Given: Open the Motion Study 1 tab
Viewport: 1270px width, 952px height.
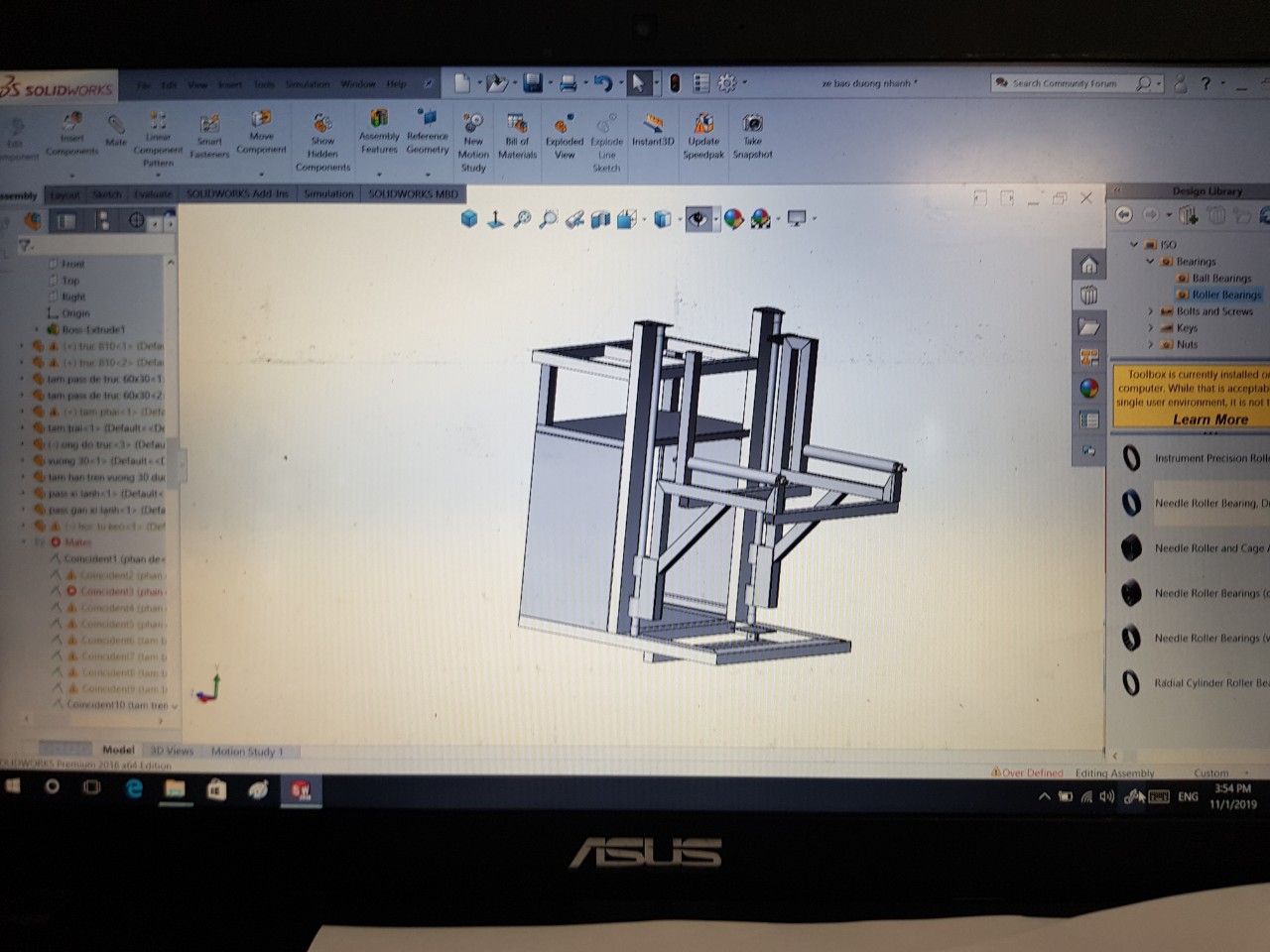Looking at the screenshot, I should 246,752.
